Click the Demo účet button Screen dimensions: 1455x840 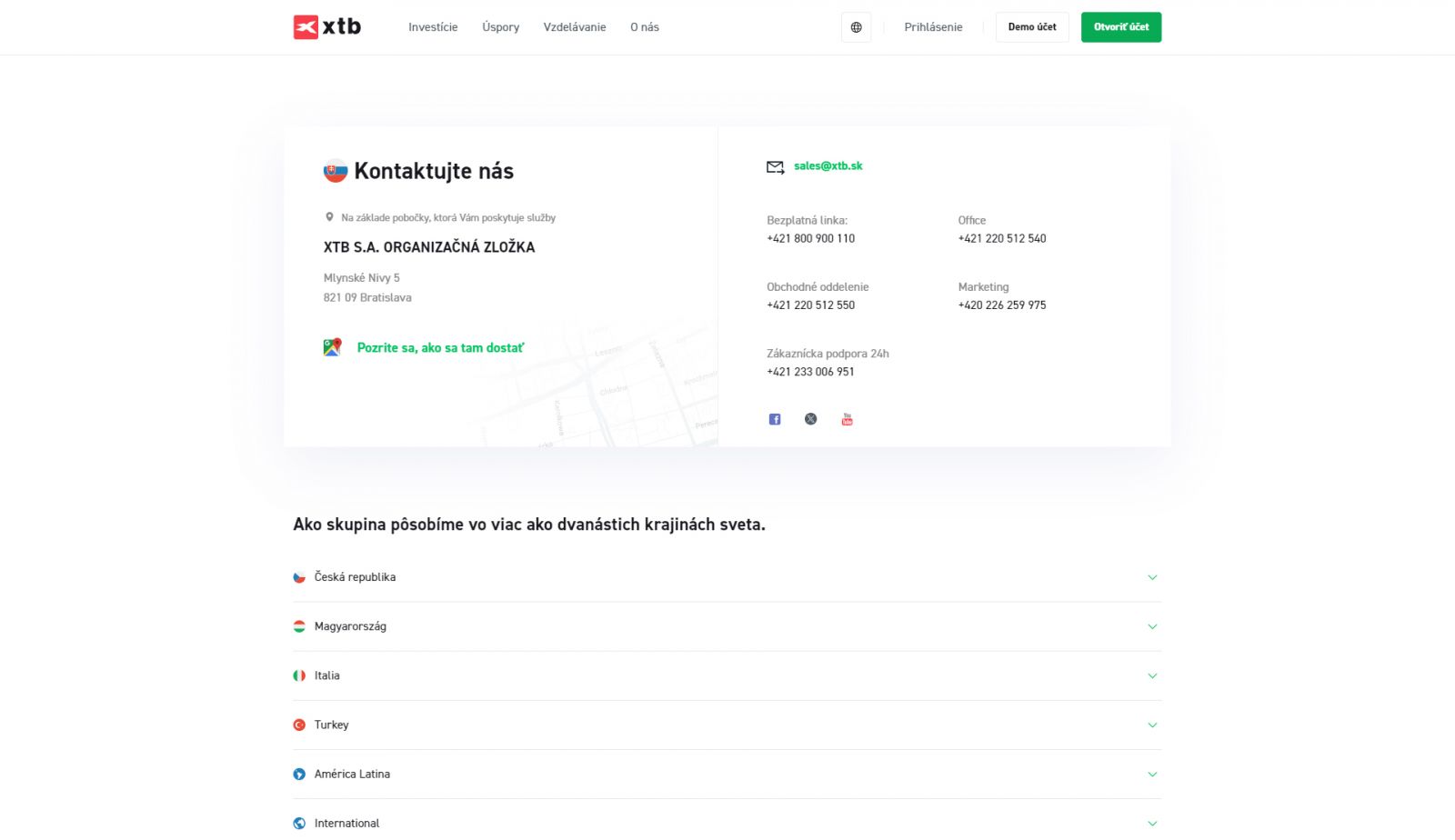coord(1032,27)
